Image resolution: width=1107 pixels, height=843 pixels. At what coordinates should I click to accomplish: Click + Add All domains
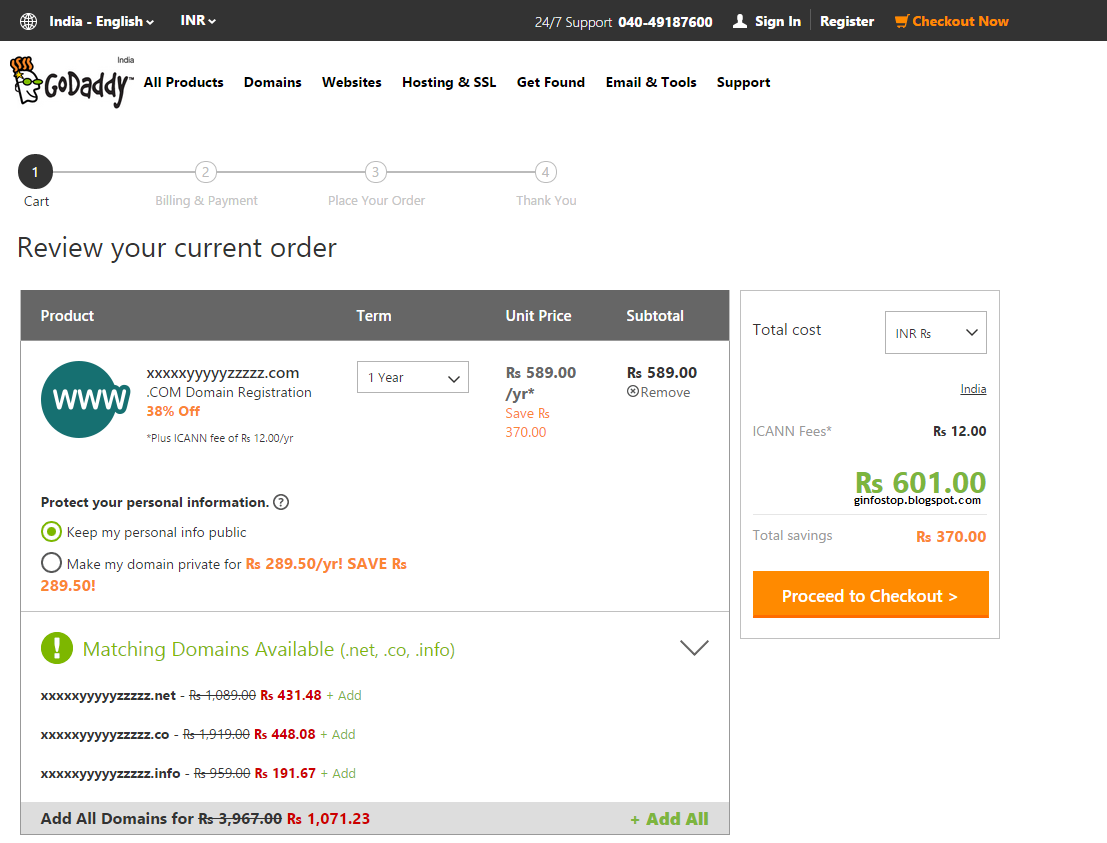click(669, 819)
